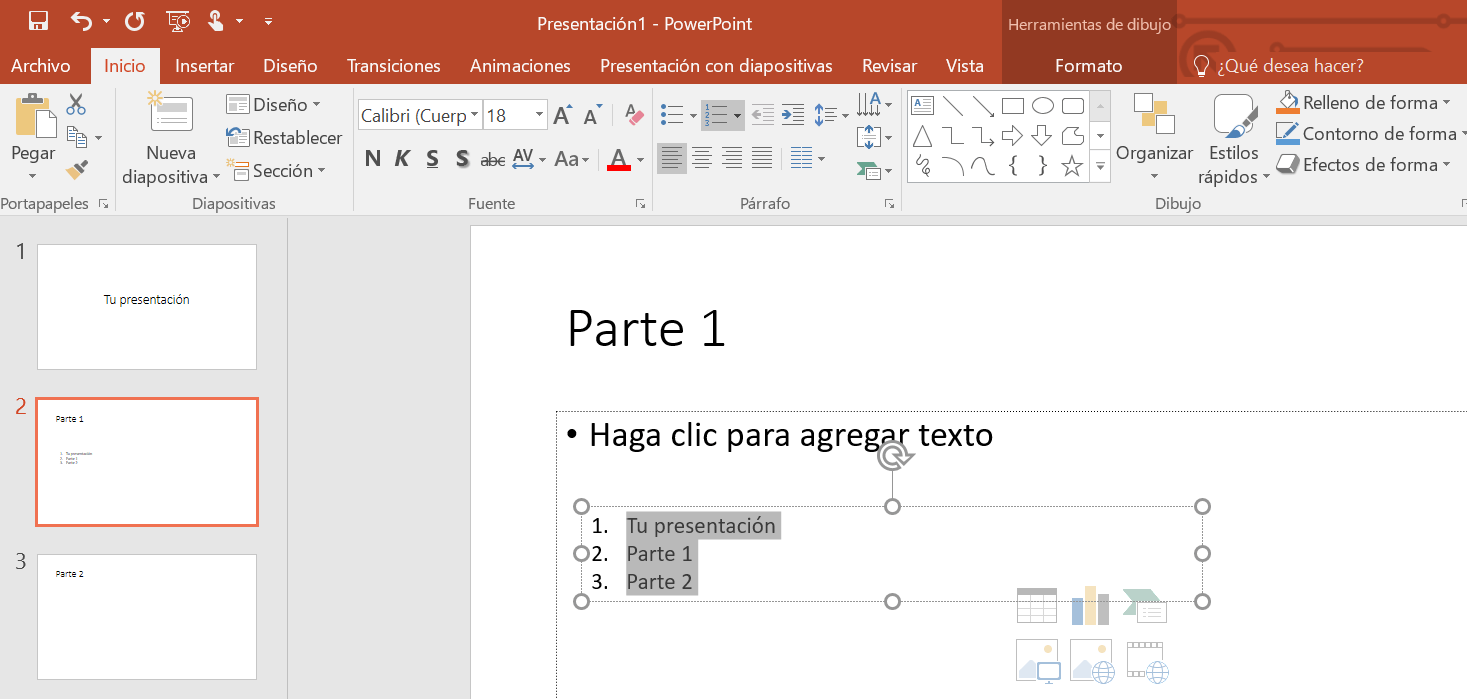
Task: Switch to the Animaciones tab
Action: (520, 66)
